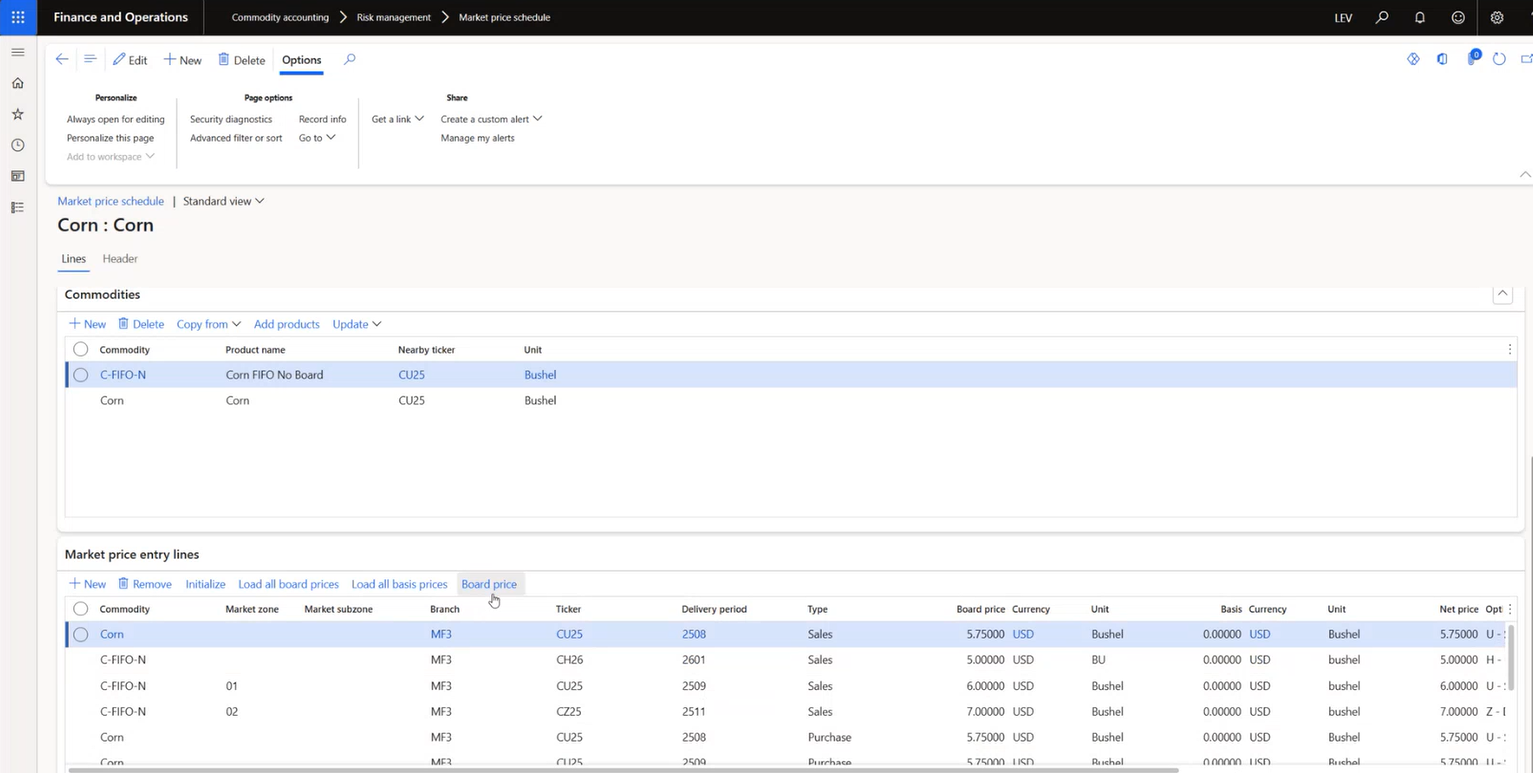Viewport: 1533px width, 773px height.
Task: Click the notifications bell icon
Action: (1420, 17)
